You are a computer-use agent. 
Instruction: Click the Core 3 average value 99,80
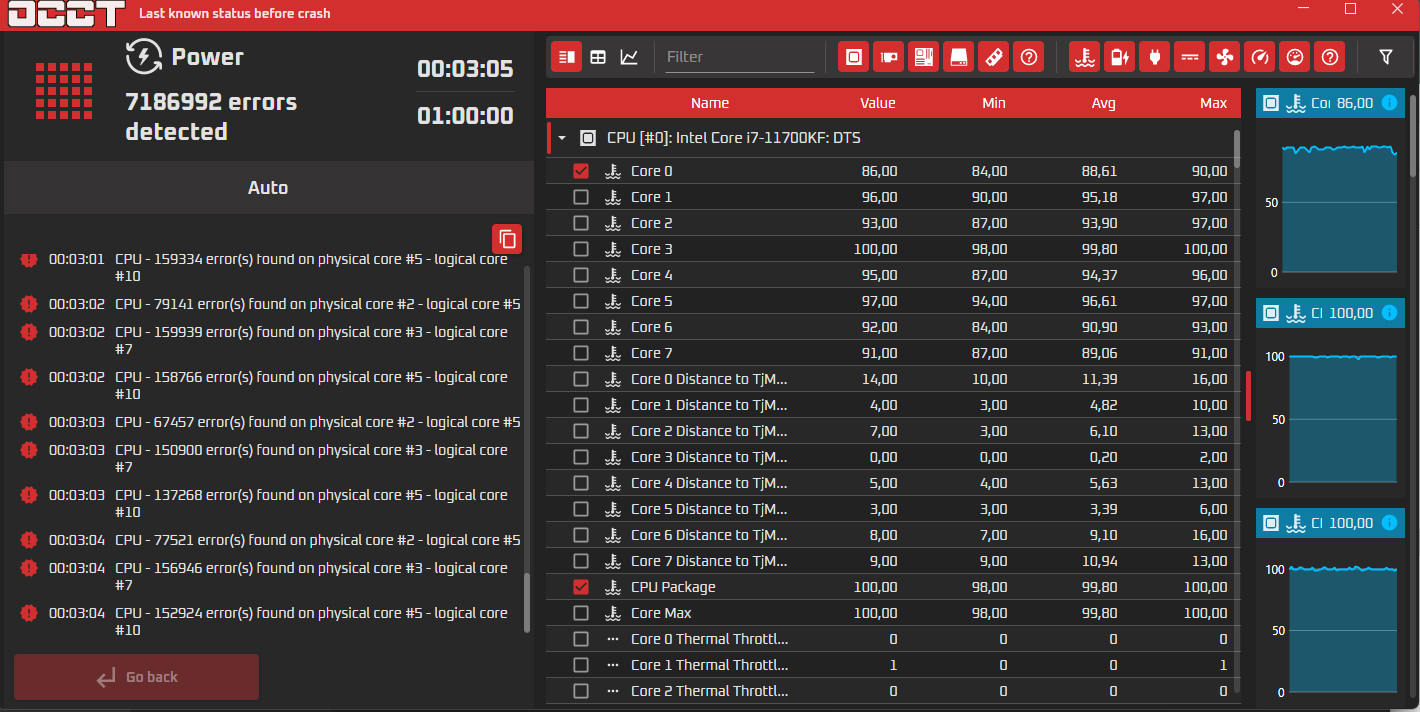click(x=1100, y=249)
